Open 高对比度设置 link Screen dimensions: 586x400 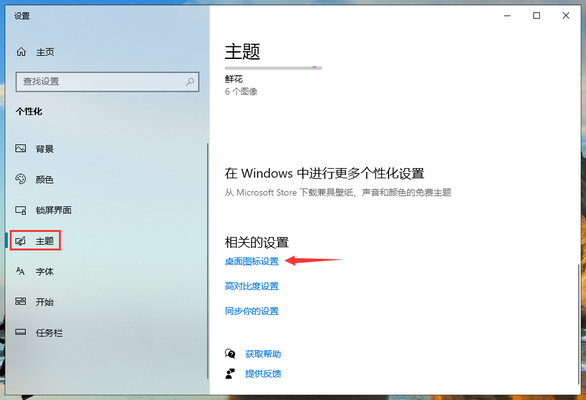(252, 286)
